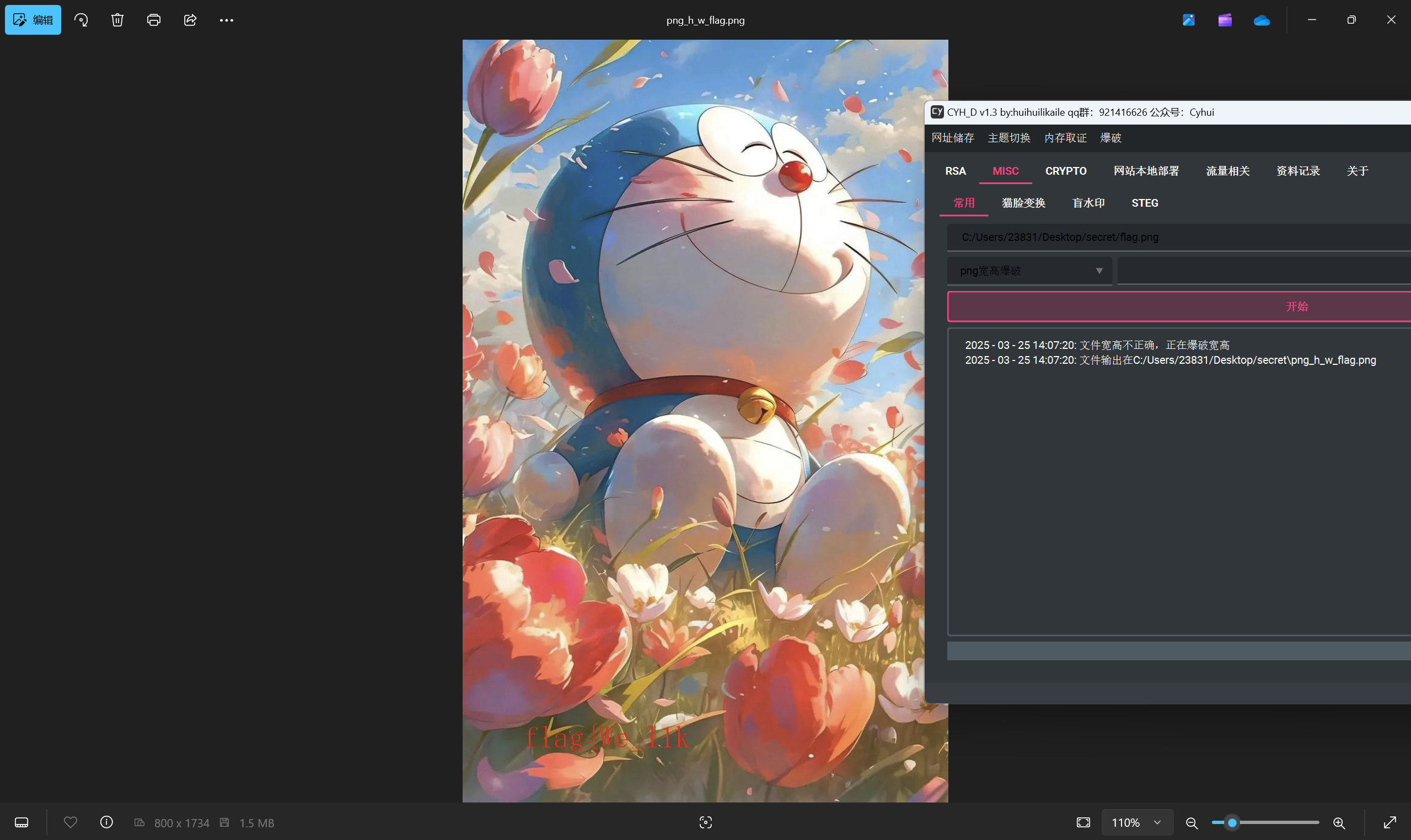Open the 爆破 menu in CYH_D
This screenshot has width=1411, height=840.
pyautogui.click(x=1110, y=138)
